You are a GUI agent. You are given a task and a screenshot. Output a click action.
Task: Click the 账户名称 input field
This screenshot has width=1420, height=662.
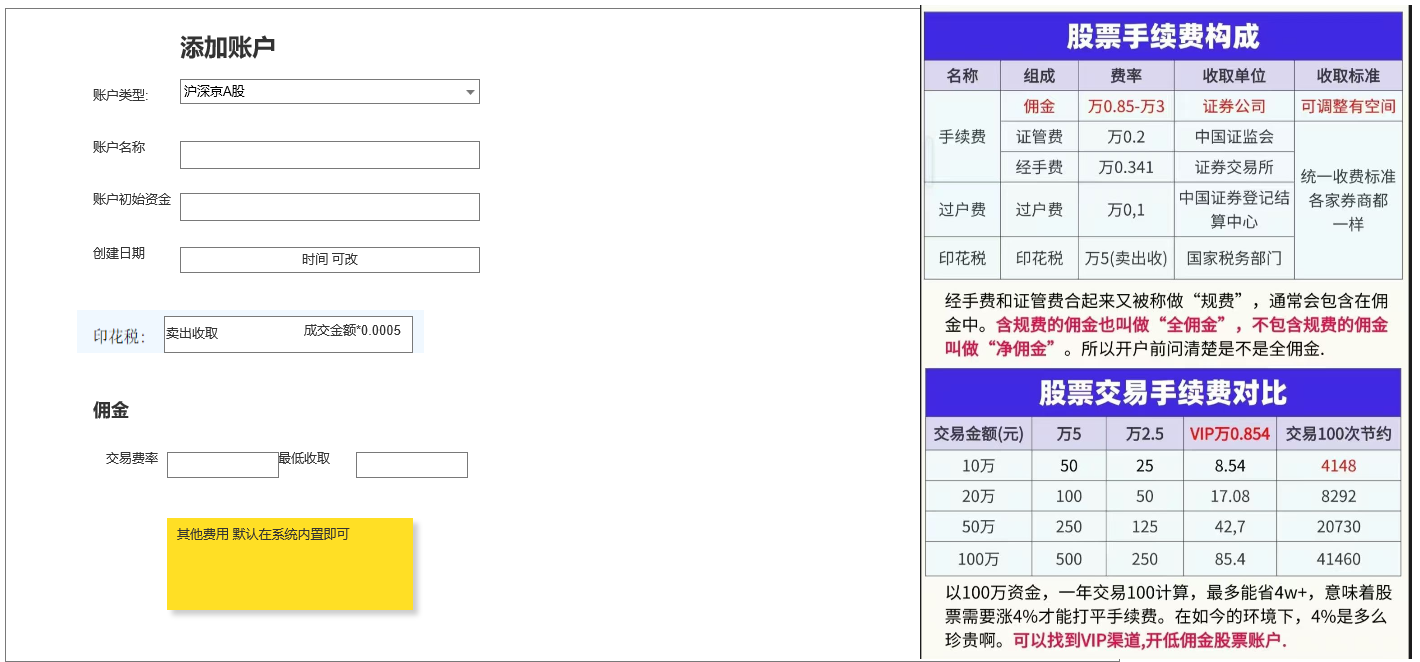329,155
